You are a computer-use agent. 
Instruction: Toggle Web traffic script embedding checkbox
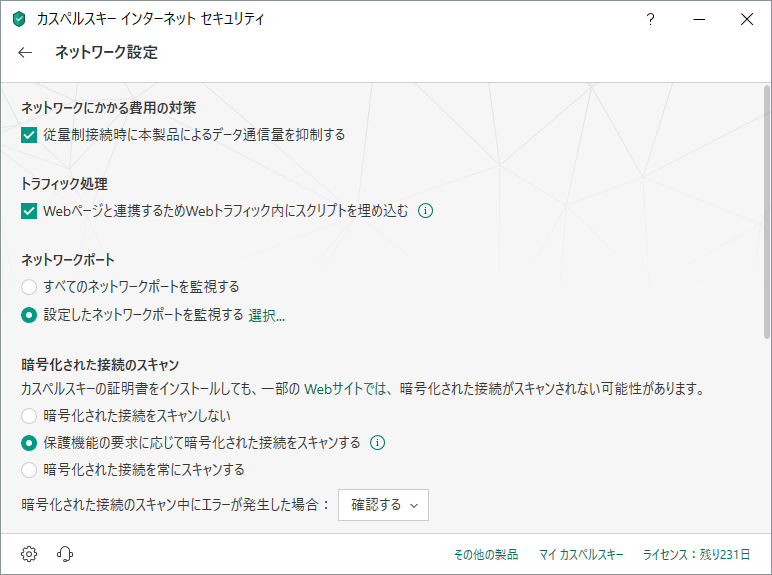(x=29, y=211)
